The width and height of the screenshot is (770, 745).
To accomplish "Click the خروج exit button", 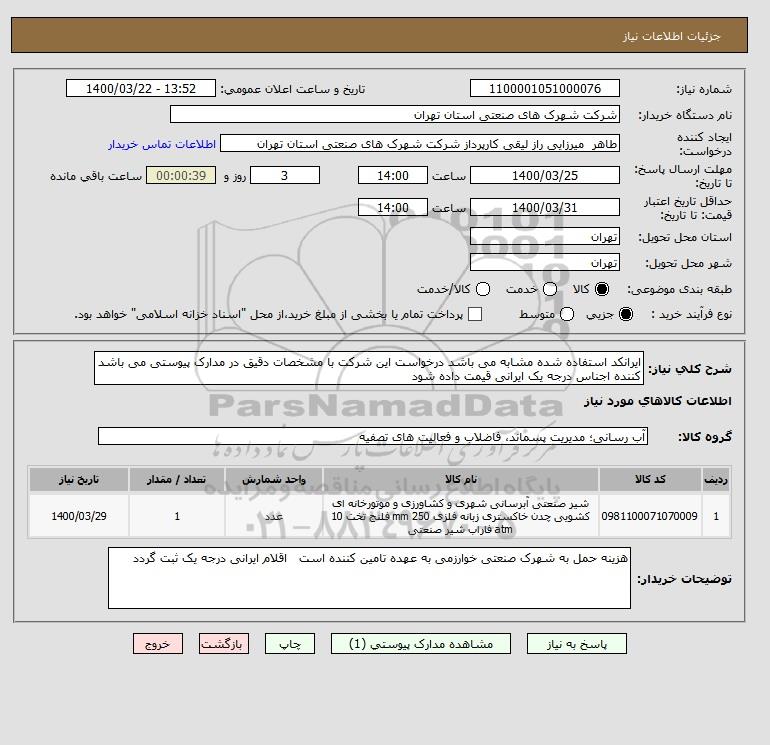I will pyautogui.click(x=158, y=644).
